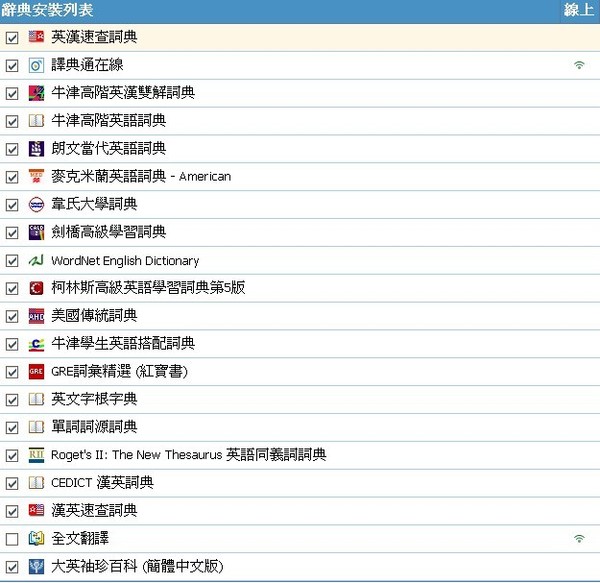Viewport: 600px width, 583px height.
Task: Click the 麥克米蘭英語詞典 MED icon
Action: [36, 176]
